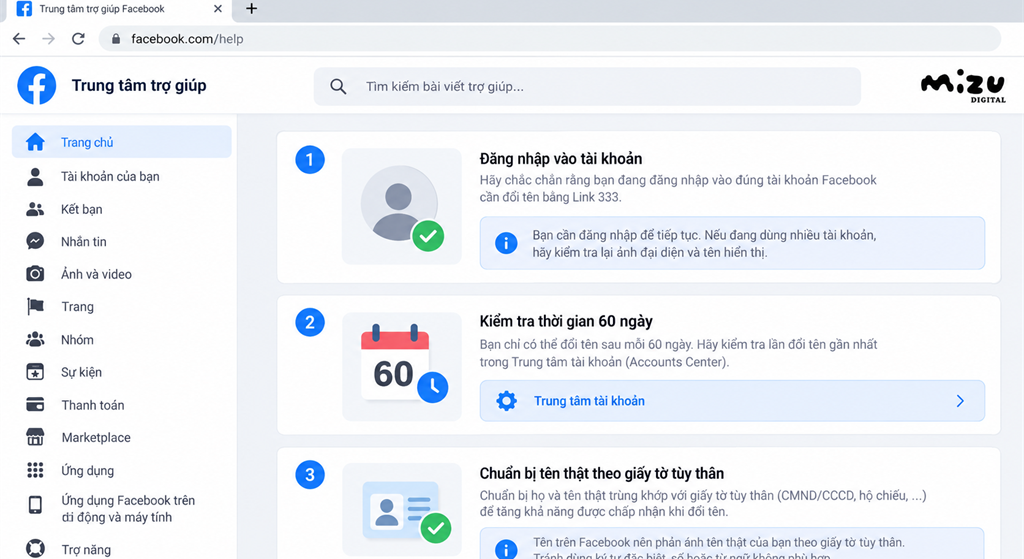Click the facebook.com/help address bar
Screen dimensions: 1024x559
pos(549,39)
